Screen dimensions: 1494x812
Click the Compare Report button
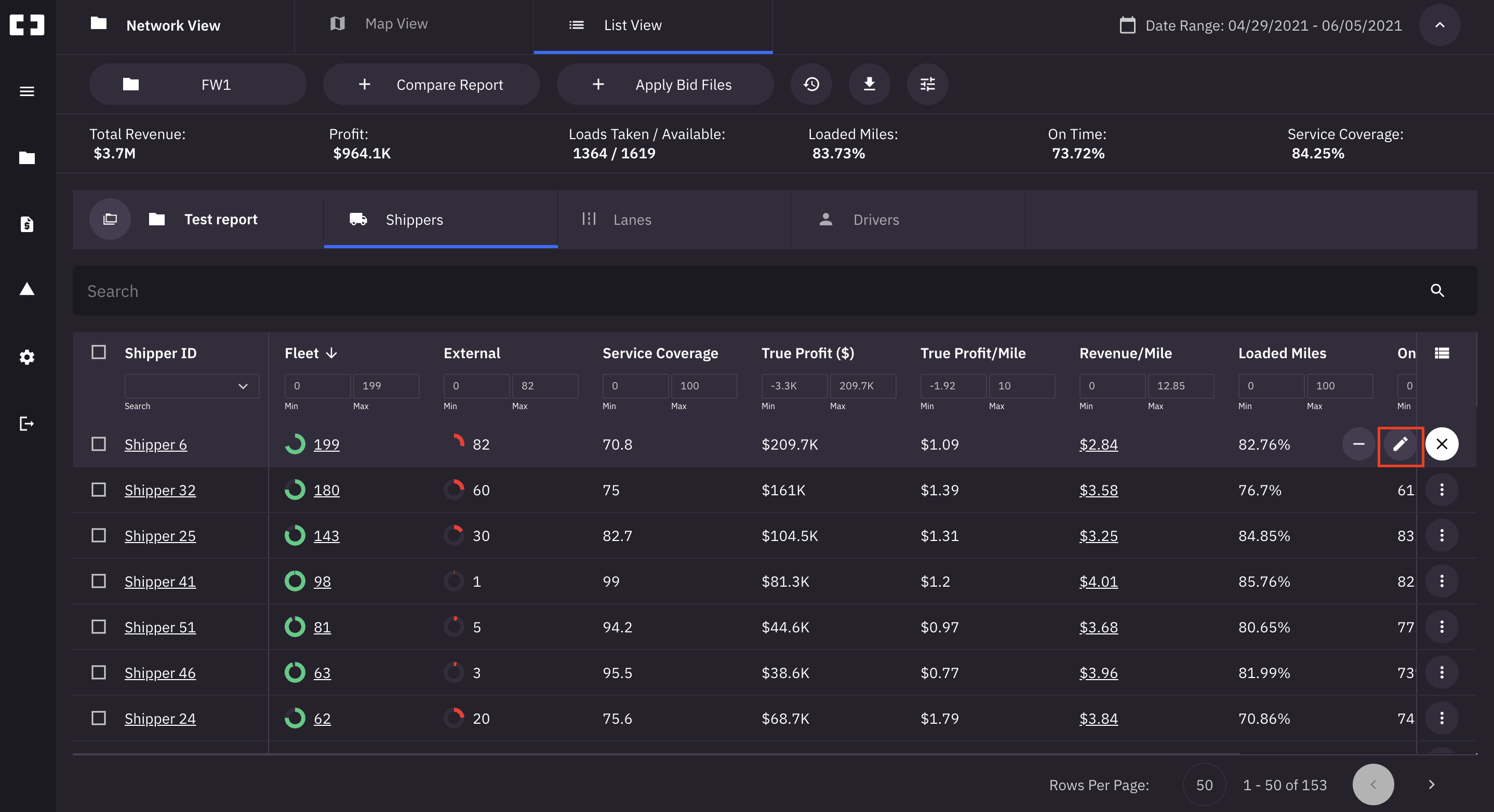(432, 84)
